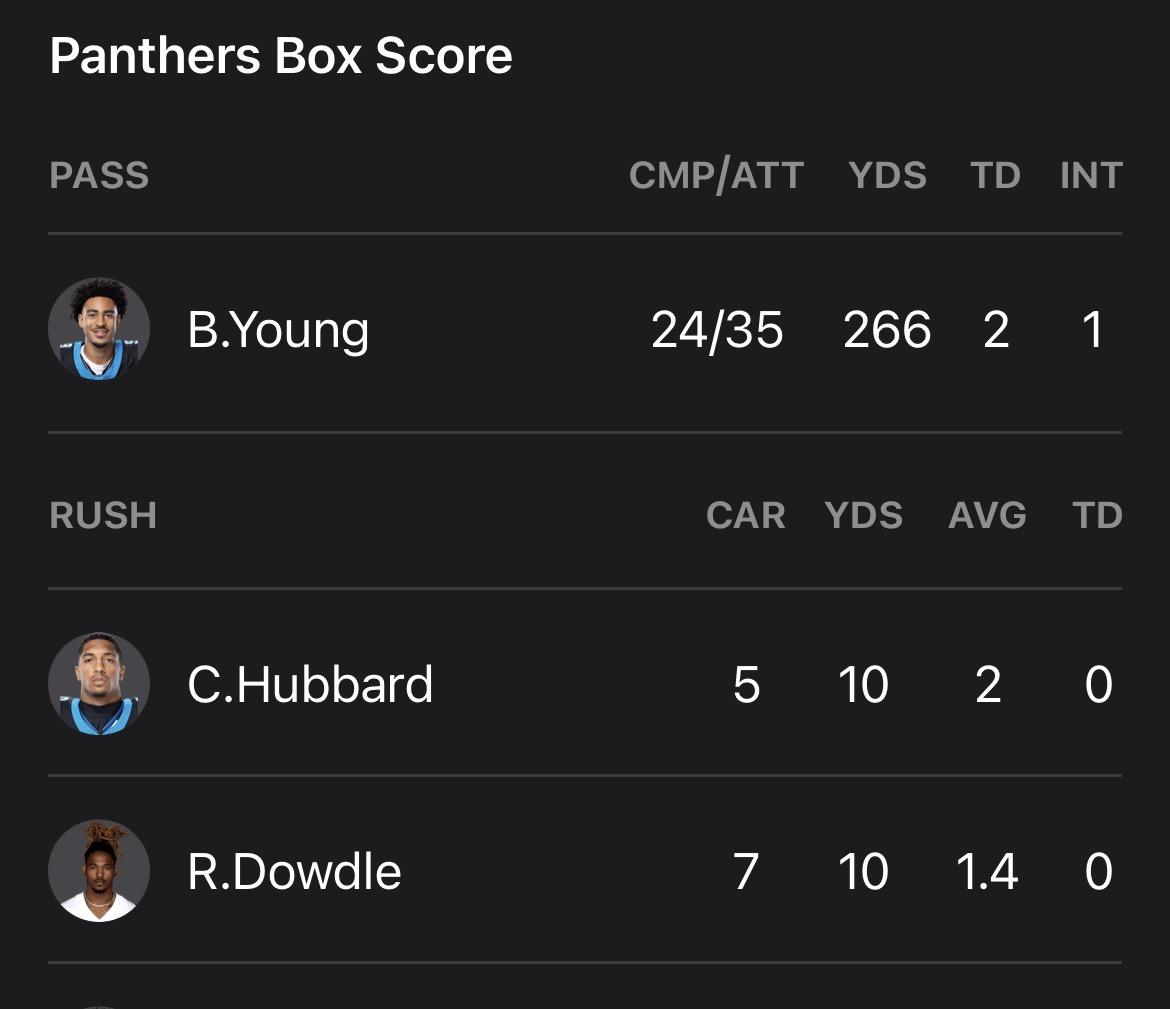Image resolution: width=1170 pixels, height=1009 pixels.
Task: Tap the passing TD column header
Action: click(995, 176)
